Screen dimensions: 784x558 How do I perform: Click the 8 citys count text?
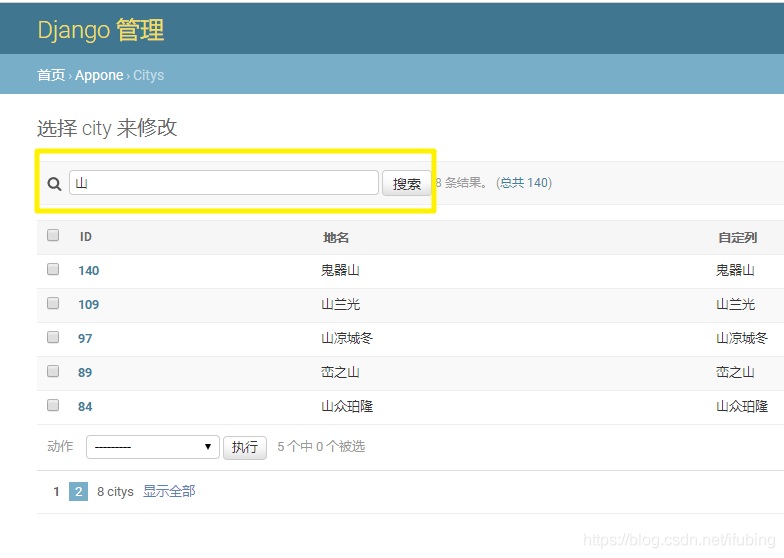[x=115, y=492]
